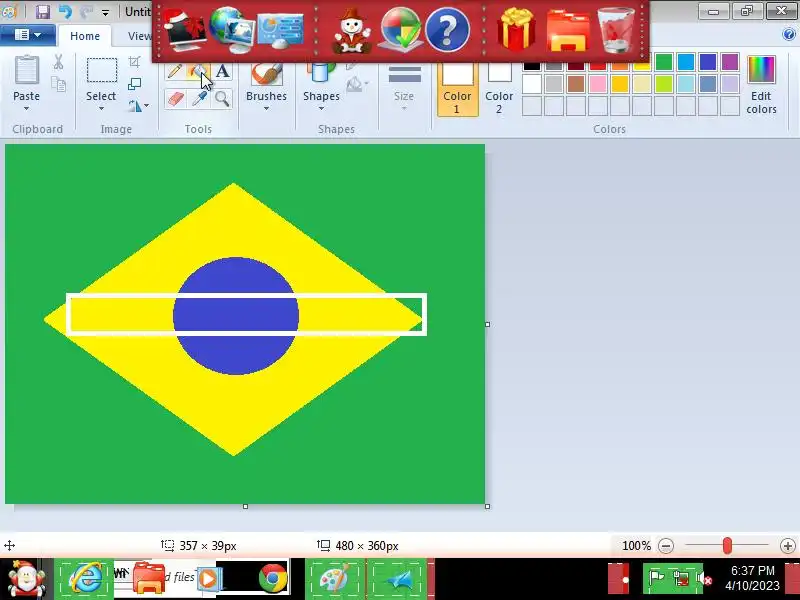Screen dimensions: 800x600
Task: Pick the turquoise blue swatch
Action: tap(686, 62)
